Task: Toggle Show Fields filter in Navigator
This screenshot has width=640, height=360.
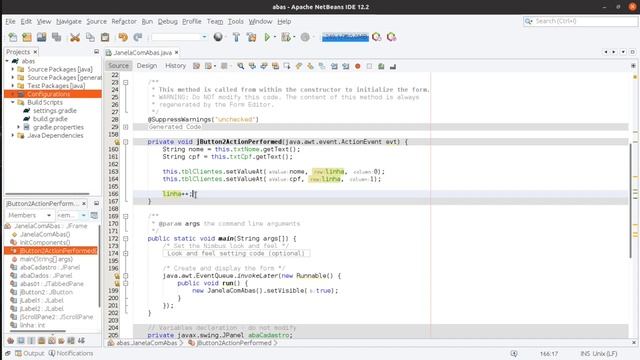Action: tap(21, 340)
